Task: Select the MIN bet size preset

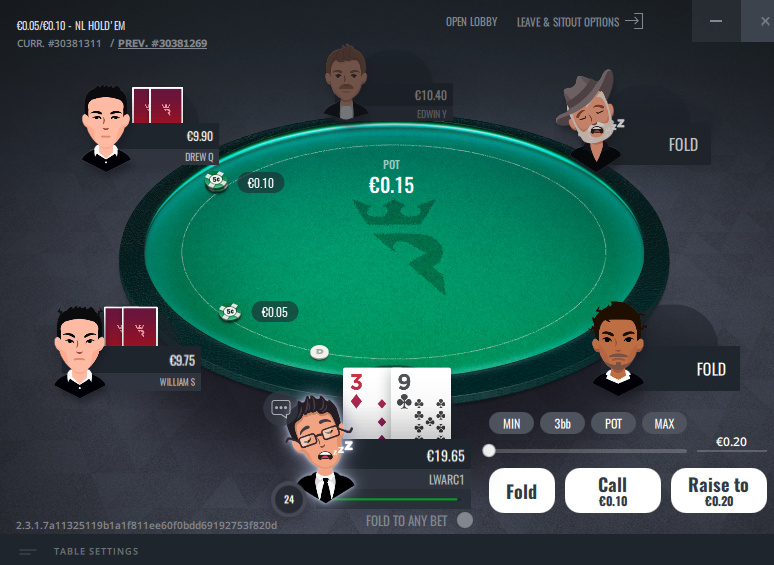Action: click(511, 423)
